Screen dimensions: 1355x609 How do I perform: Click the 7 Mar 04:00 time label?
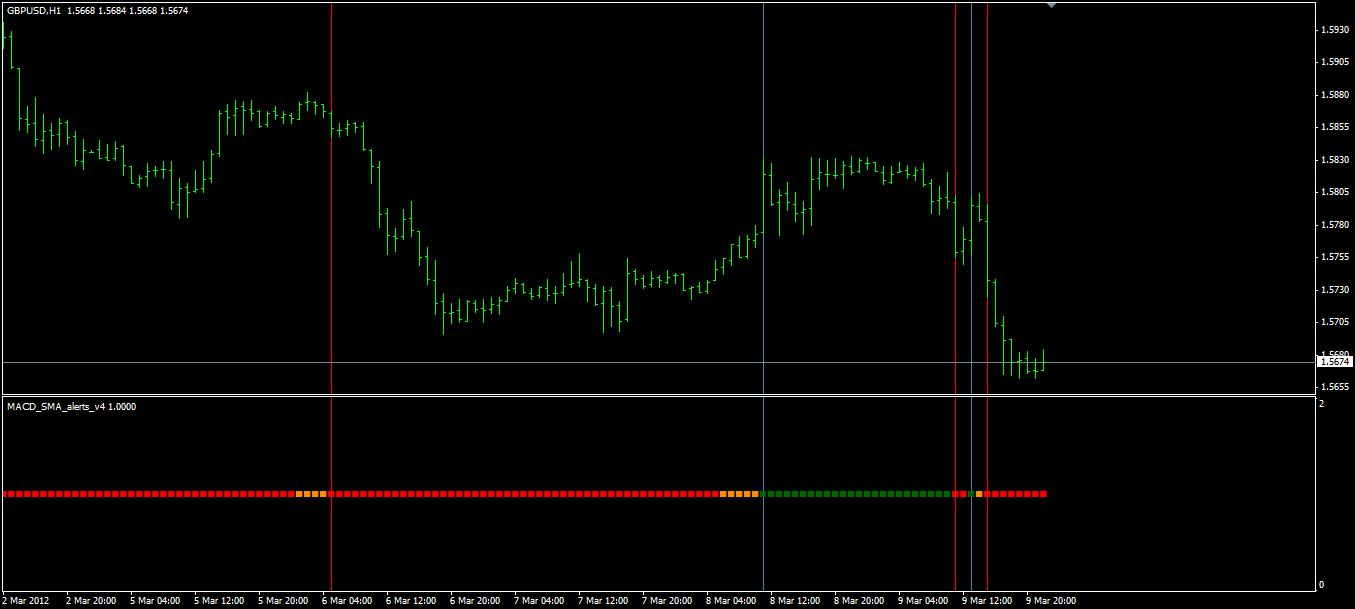tap(539, 601)
